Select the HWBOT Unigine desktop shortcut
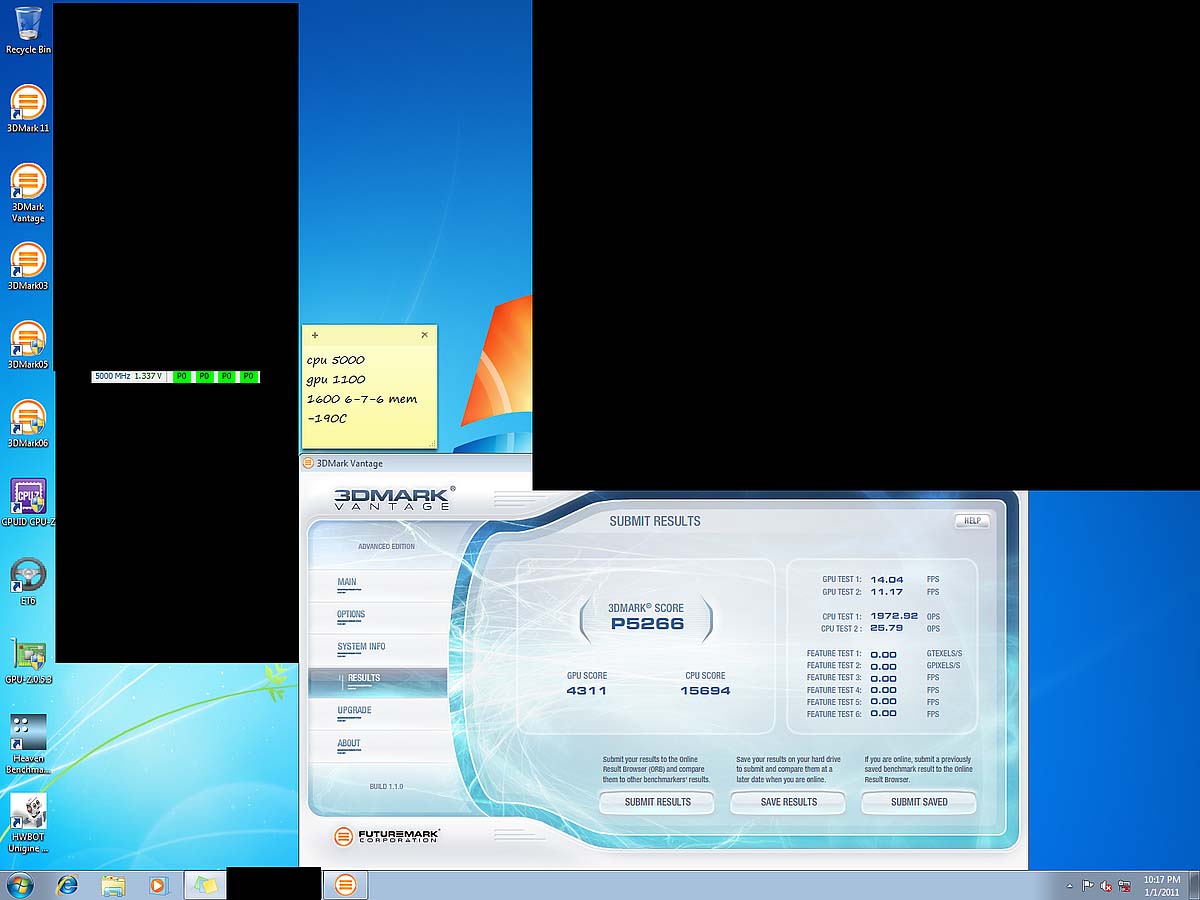This screenshot has height=900, width=1200. (28, 824)
